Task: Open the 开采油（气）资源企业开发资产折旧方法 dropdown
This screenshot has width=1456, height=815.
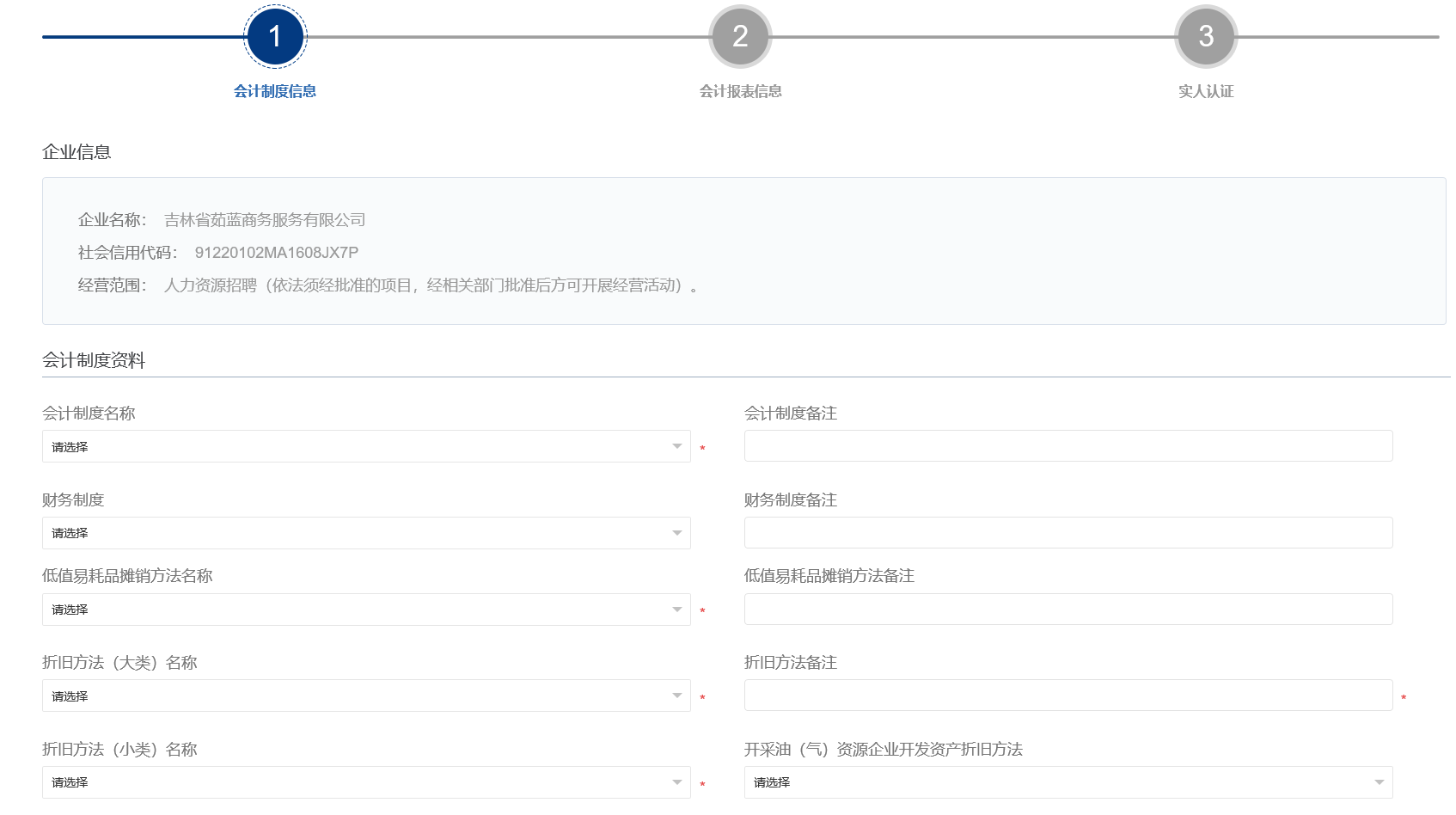Action: pos(1068,782)
